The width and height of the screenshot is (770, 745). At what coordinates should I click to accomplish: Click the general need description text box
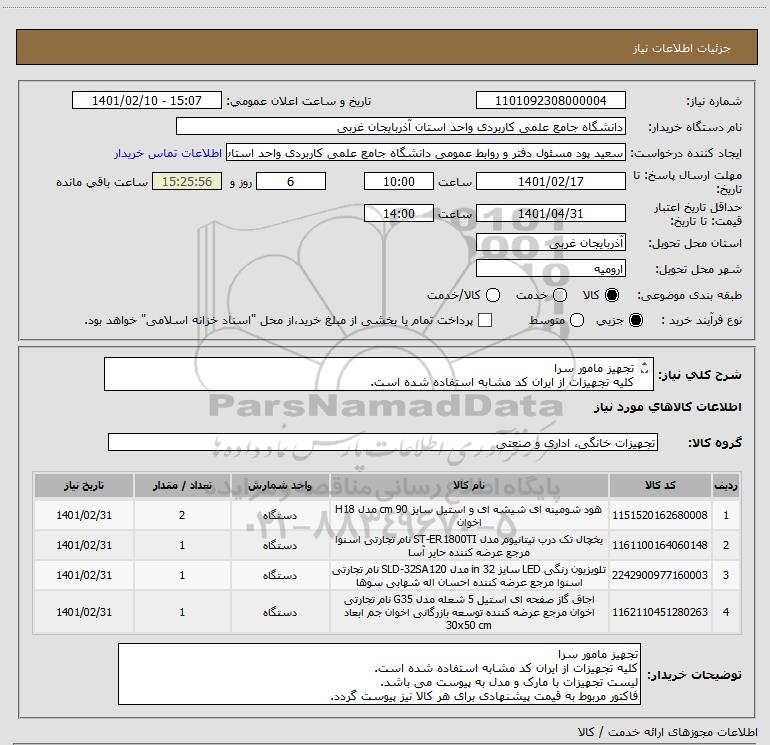coord(379,375)
